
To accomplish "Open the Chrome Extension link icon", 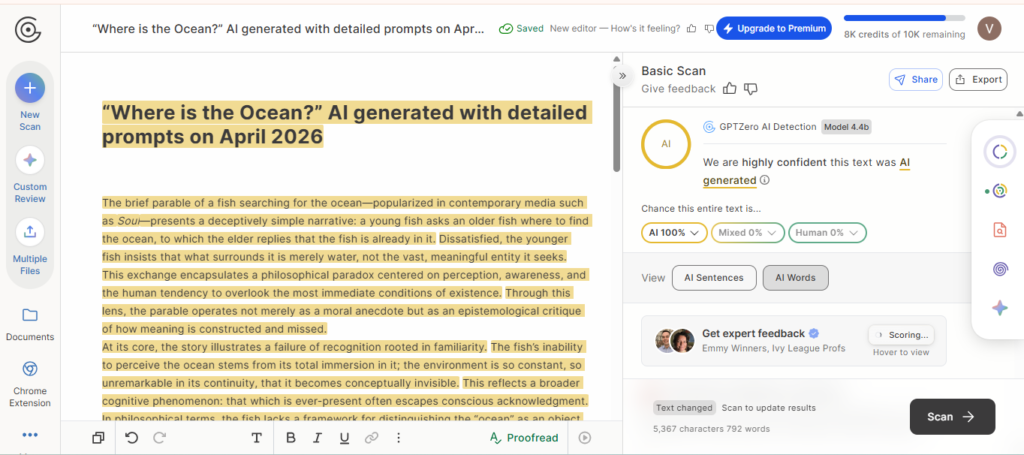I will coord(29,369).
